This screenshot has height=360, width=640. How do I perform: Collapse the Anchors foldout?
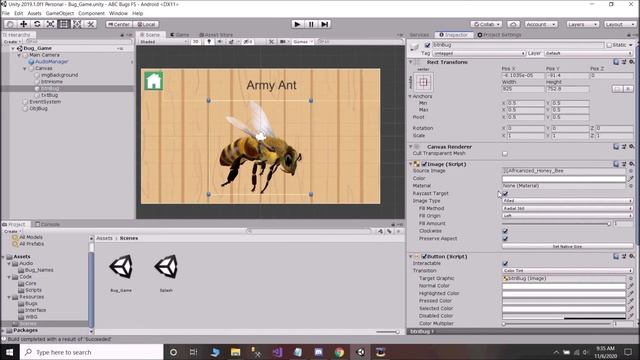410,96
